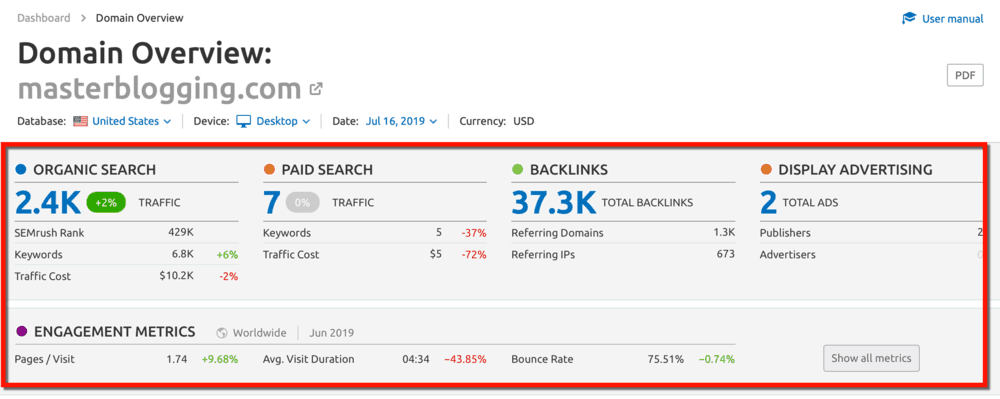The width and height of the screenshot is (1000, 399).
Task: Click the blue Organic Search dot
Action: pyautogui.click(x=21, y=170)
